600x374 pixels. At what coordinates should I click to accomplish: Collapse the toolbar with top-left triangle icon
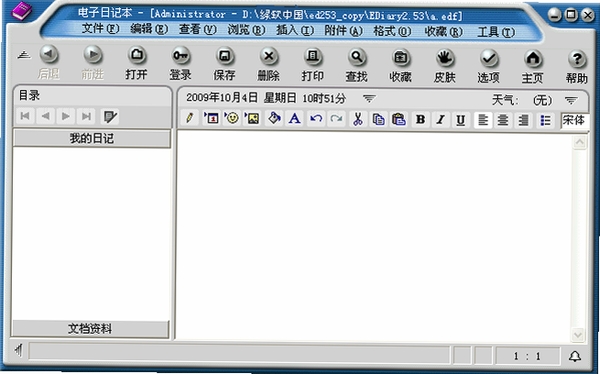[x=24, y=55]
